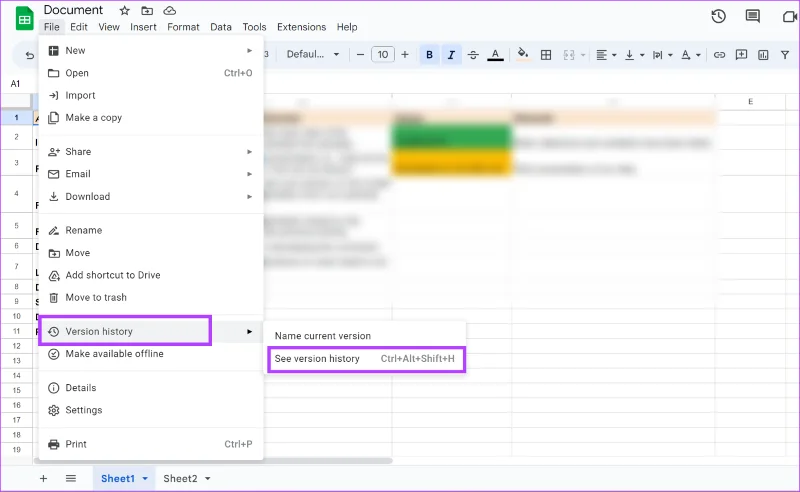The width and height of the screenshot is (800, 492).
Task: Select Add shortcut to Drive
Action: (x=151, y=275)
